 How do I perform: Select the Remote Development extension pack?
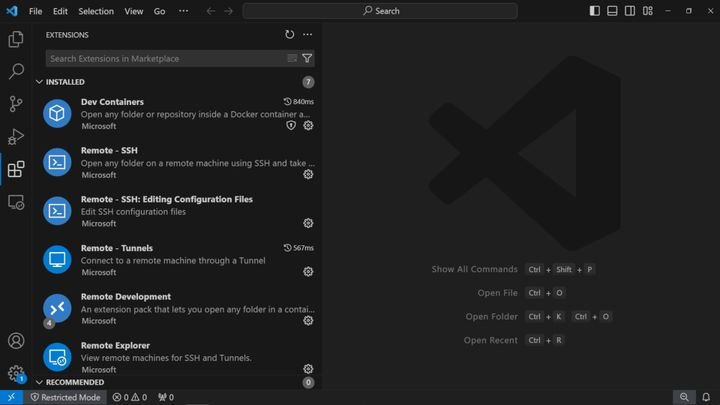(x=178, y=308)
